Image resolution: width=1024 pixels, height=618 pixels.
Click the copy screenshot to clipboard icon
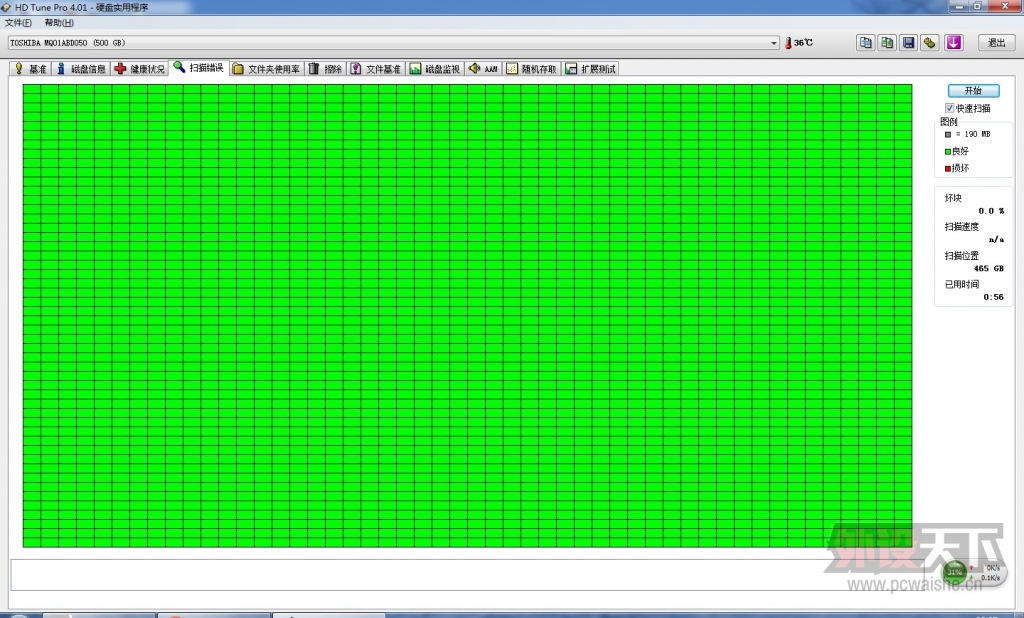coord(887,42)
